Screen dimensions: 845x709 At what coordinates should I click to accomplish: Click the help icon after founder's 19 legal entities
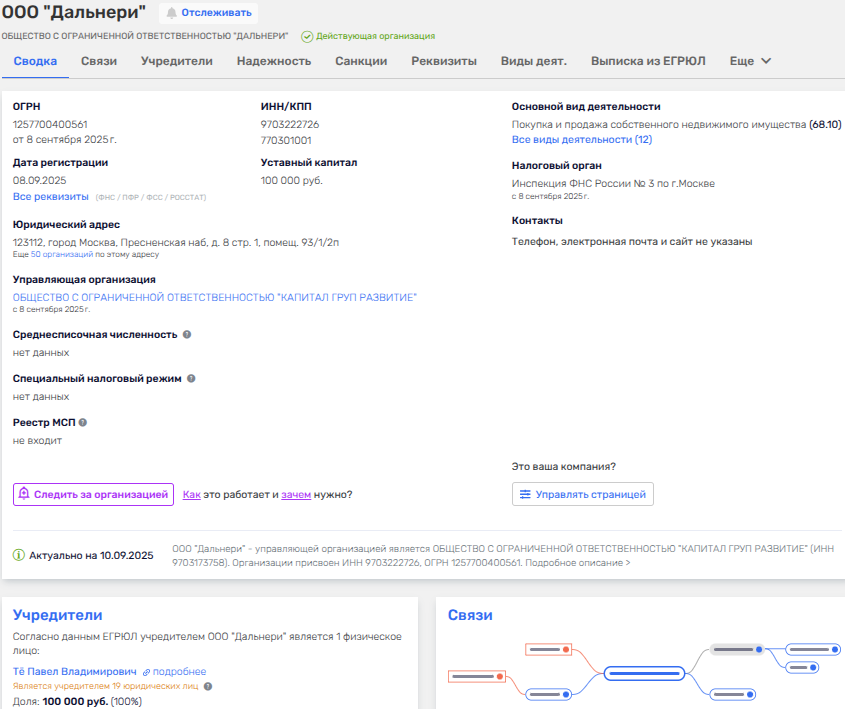point(208,686)
